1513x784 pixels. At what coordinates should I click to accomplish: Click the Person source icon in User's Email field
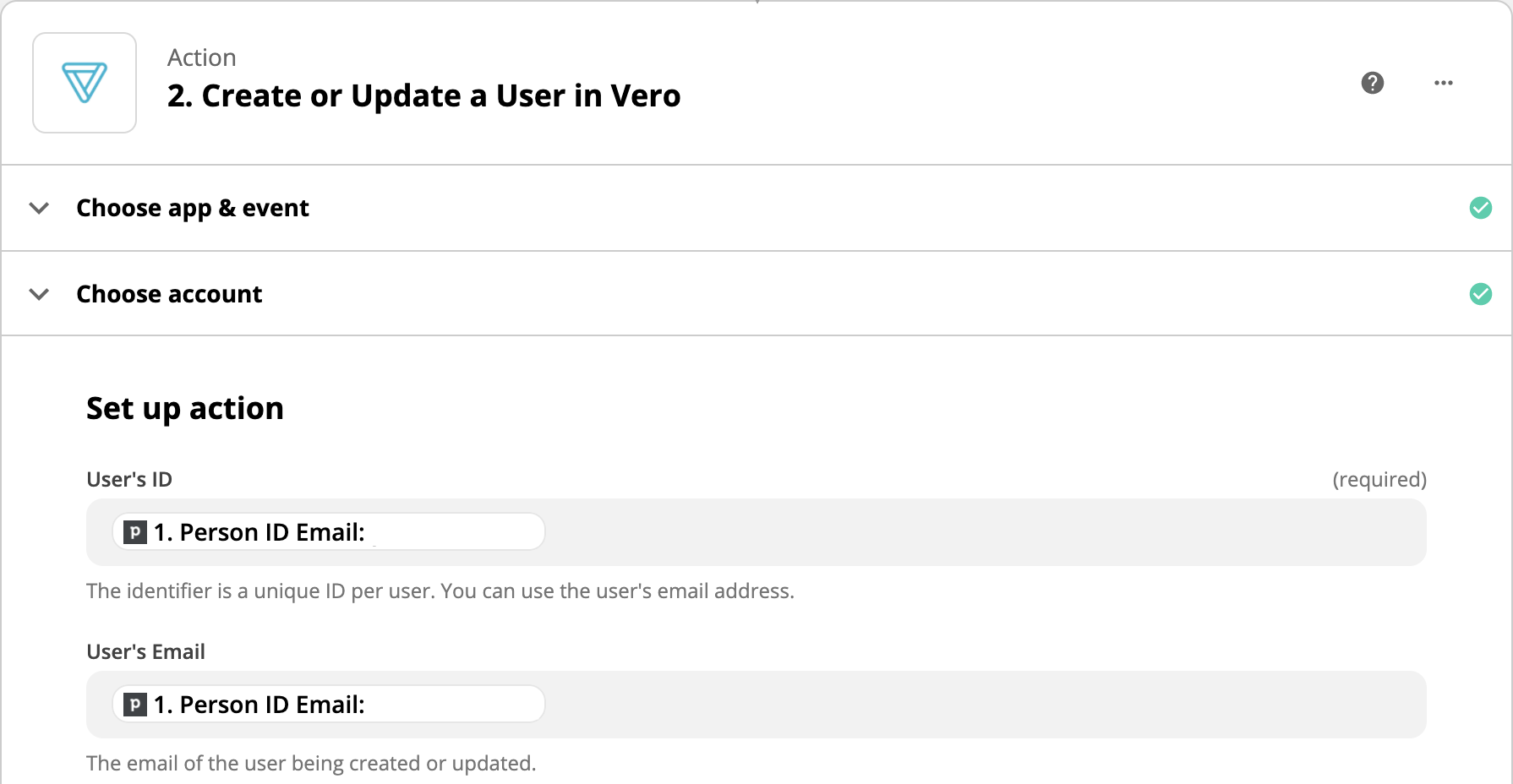[135, 704]
